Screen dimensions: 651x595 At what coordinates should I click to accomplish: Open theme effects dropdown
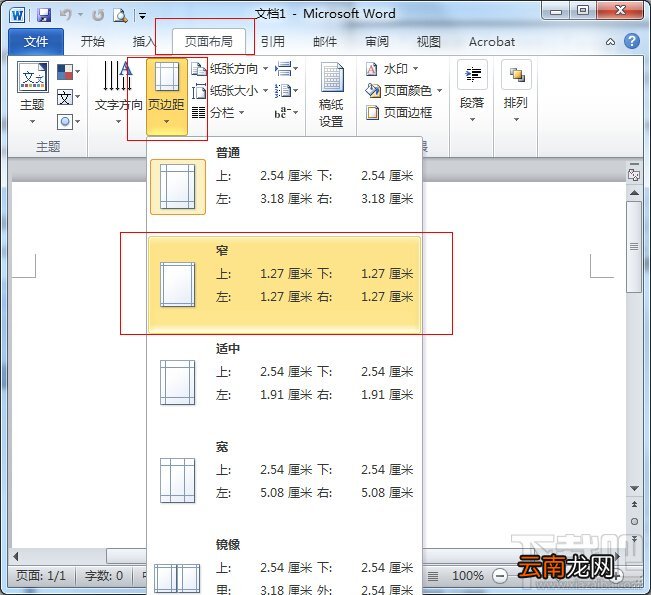69,122
